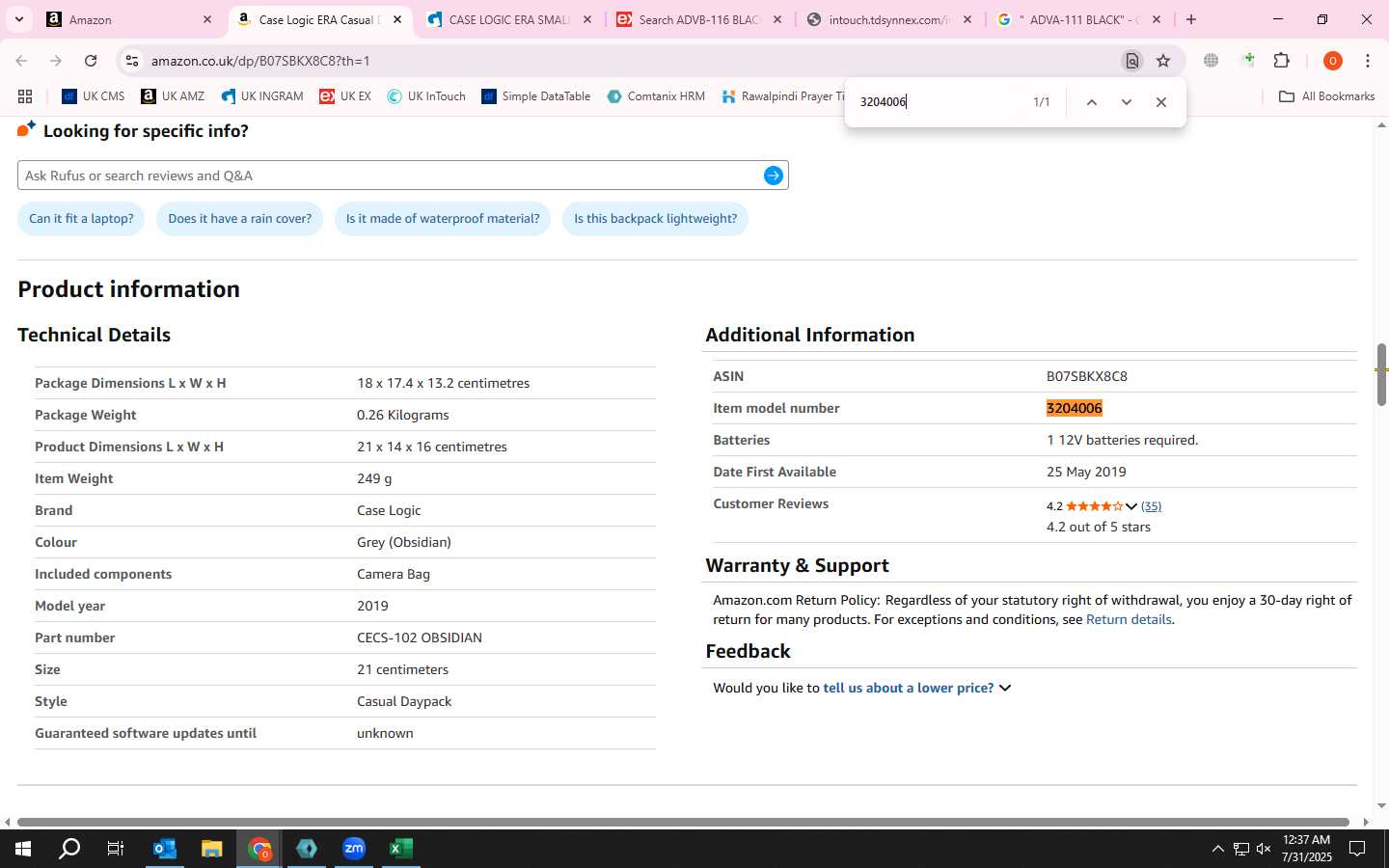
Task: Open UK CMS bookmark
Action: [x=94, y=96]
